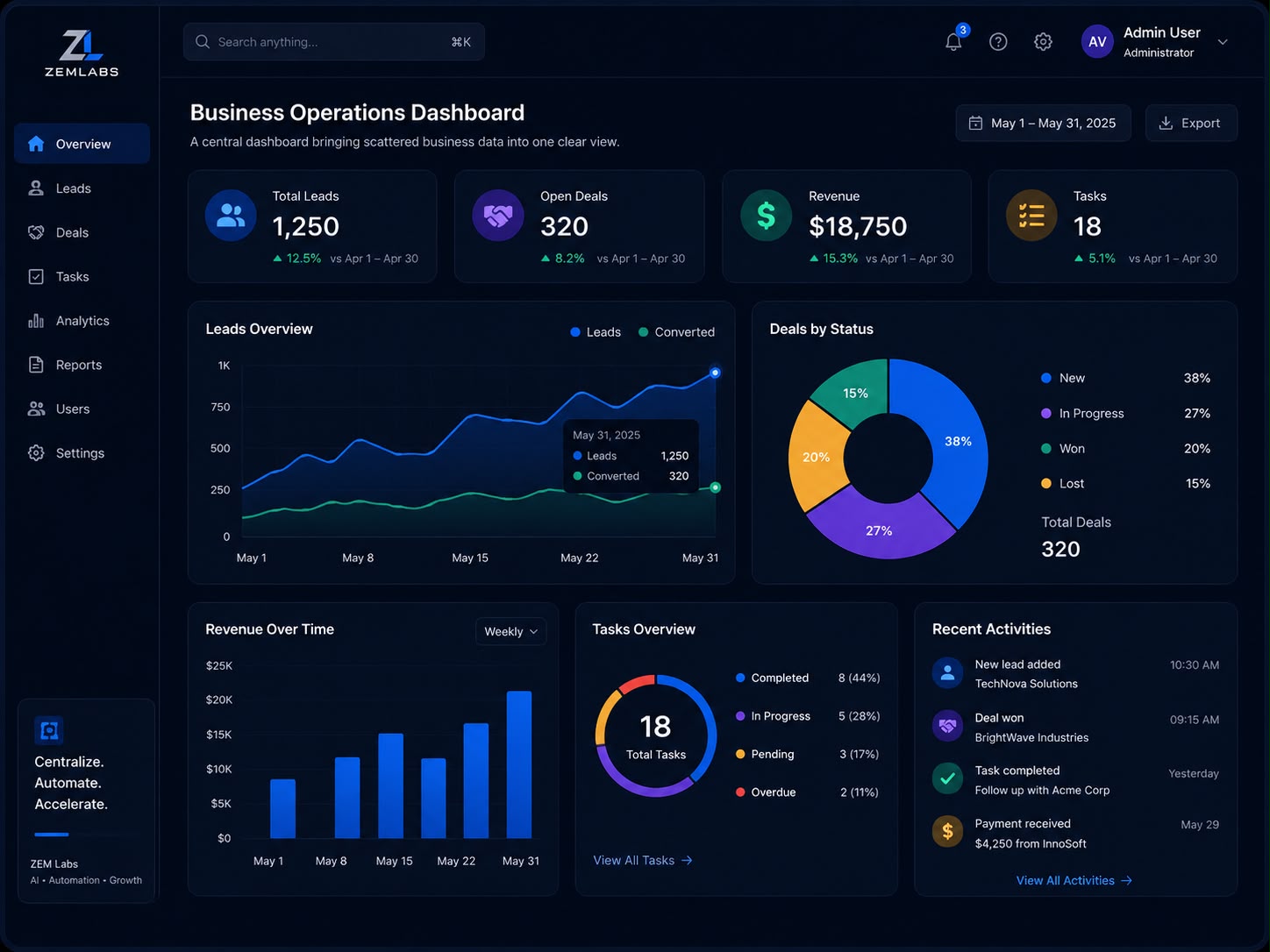
Task: Click the ZemLabs logo
Action: tap(82, 53)
